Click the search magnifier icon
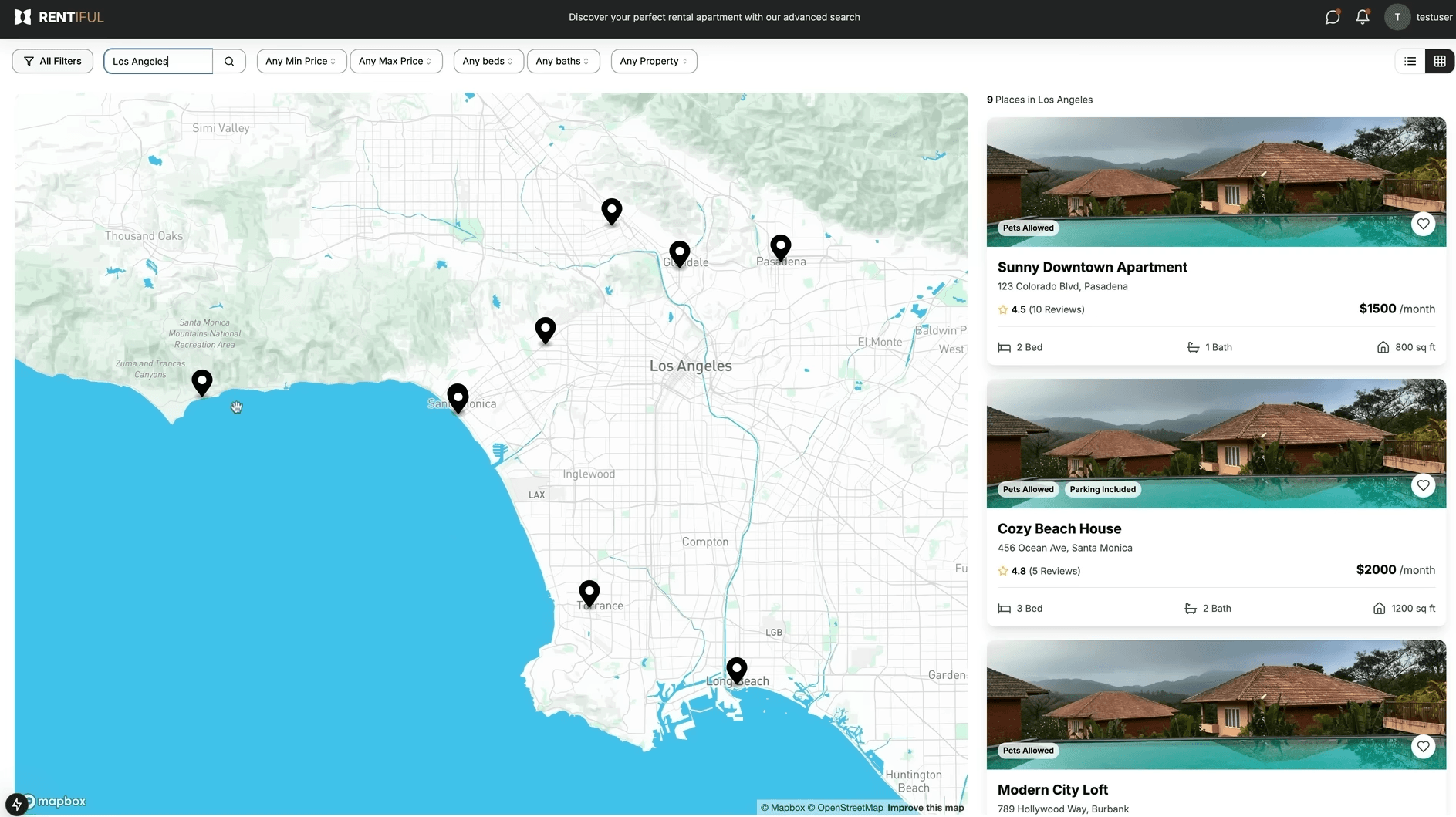Screen dimensions: 1456x817 [229, 61]
